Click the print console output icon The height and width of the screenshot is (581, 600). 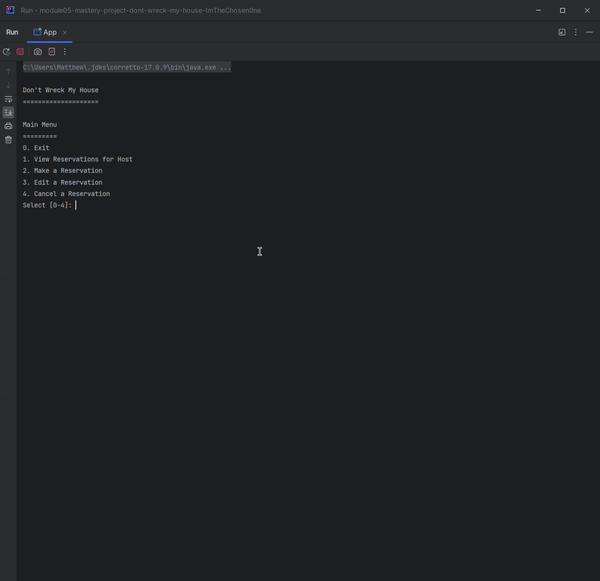click(9, 126)
